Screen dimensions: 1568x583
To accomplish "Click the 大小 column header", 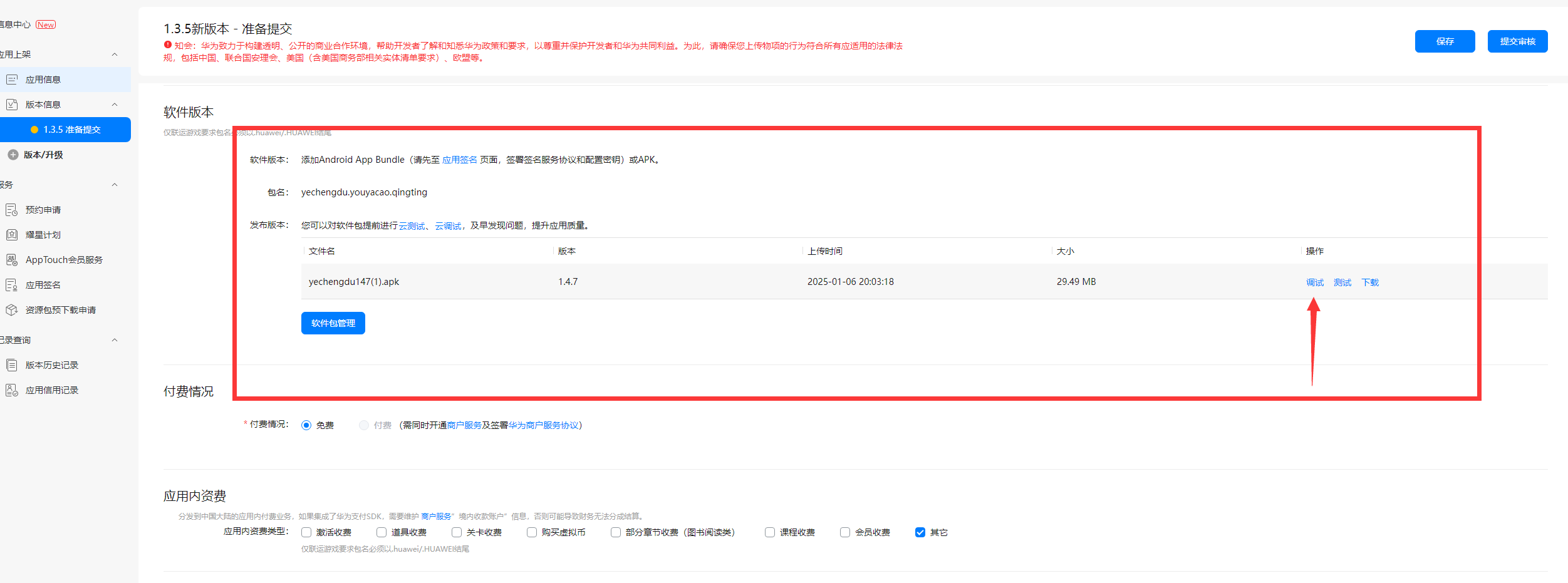I will point(1066,251).
